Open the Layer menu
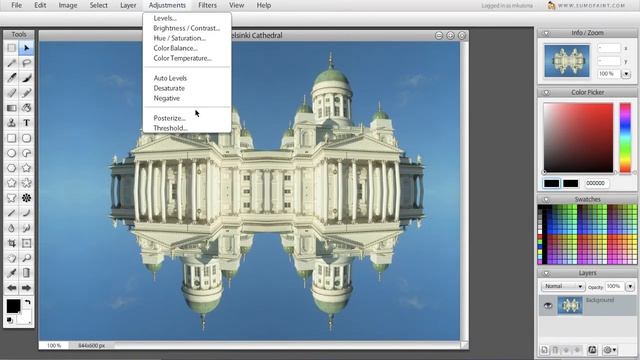 [x=128, y=5]
